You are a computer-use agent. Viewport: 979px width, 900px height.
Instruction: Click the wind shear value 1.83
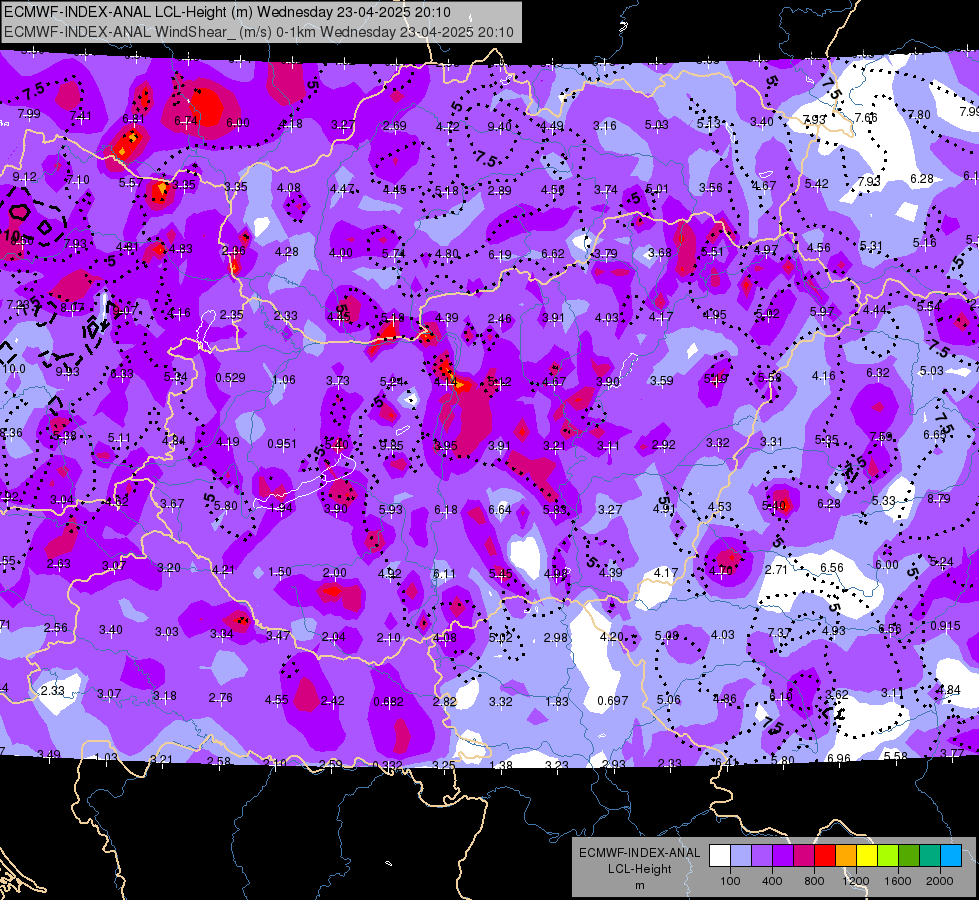click(x=557, y=701)
